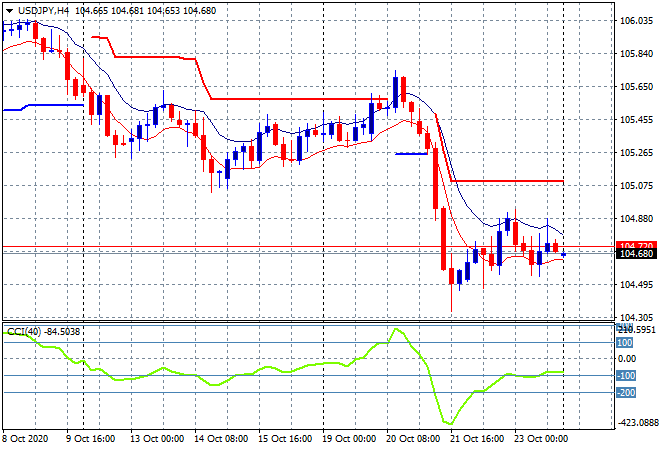Click the 104.880 price axis label

636,218
